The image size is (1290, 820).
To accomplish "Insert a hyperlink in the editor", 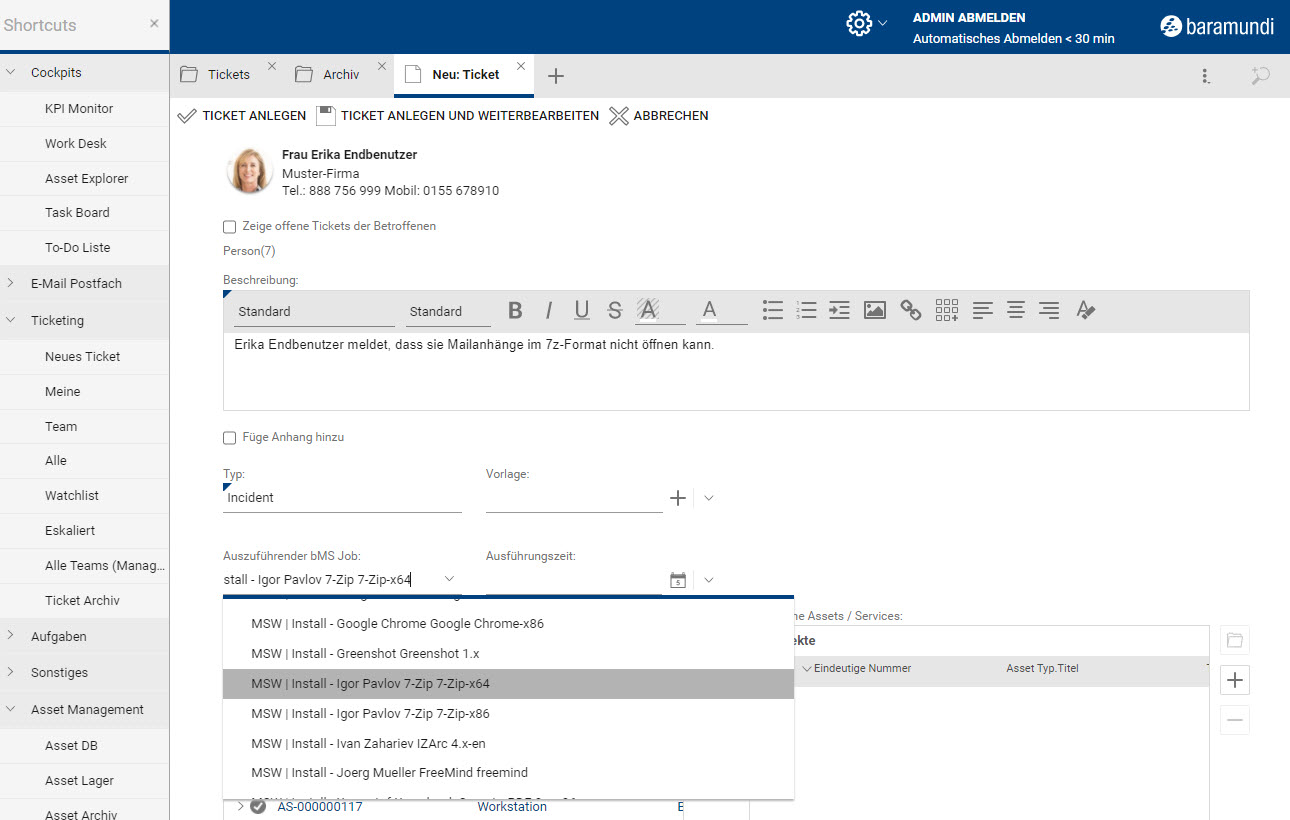I will click(910, 311).
